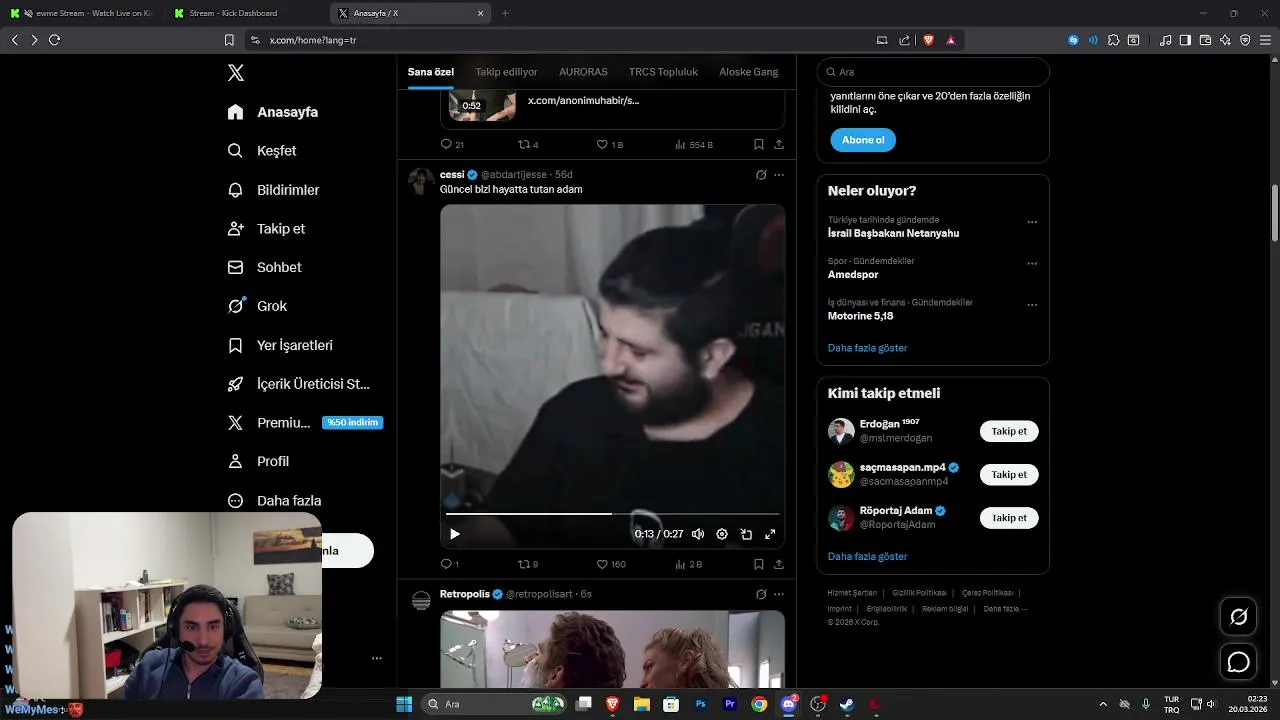Click the Abone ol button
The width and height of the screenshot is (1280, 720).
point(863,140)
